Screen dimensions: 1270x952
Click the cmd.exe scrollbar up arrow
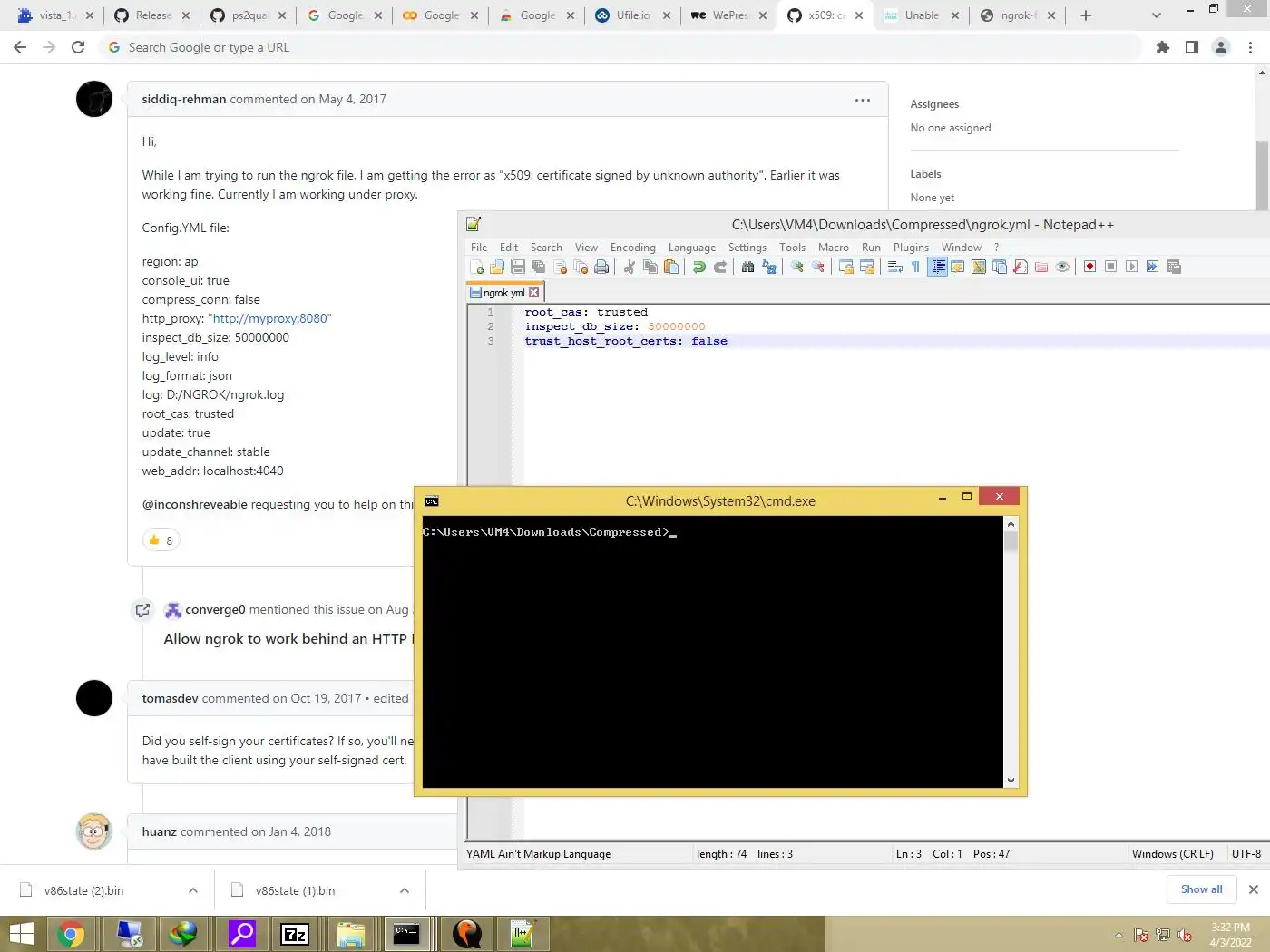tap(1011, 524)
